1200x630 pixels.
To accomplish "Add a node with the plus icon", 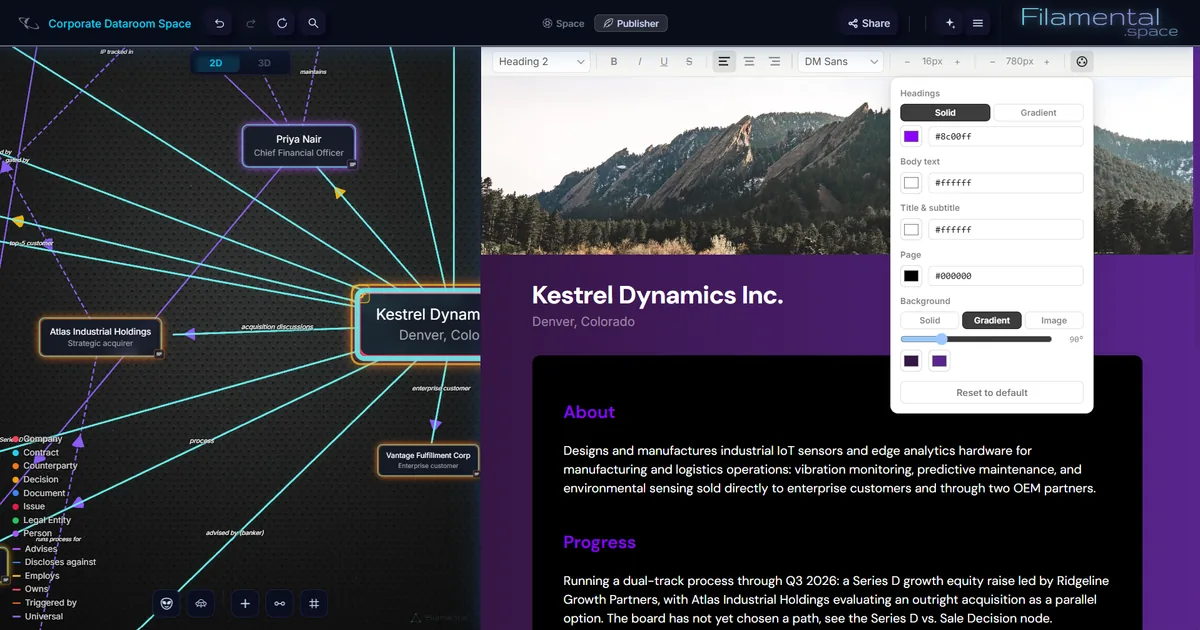I will click(x=245, y=603).
